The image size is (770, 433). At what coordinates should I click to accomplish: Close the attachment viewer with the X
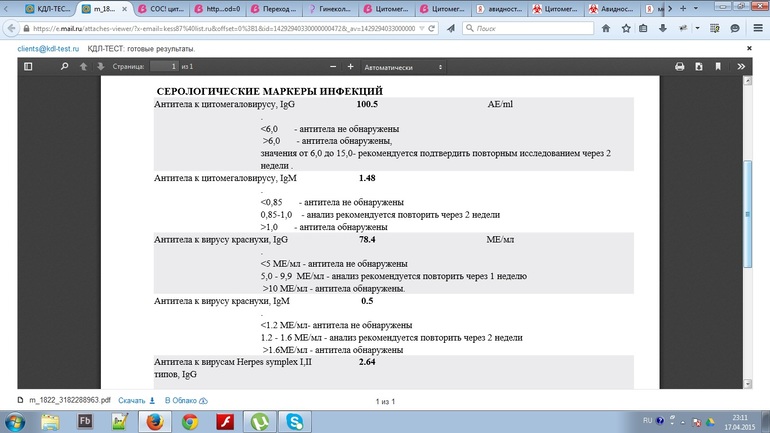[x=749, y=48]
